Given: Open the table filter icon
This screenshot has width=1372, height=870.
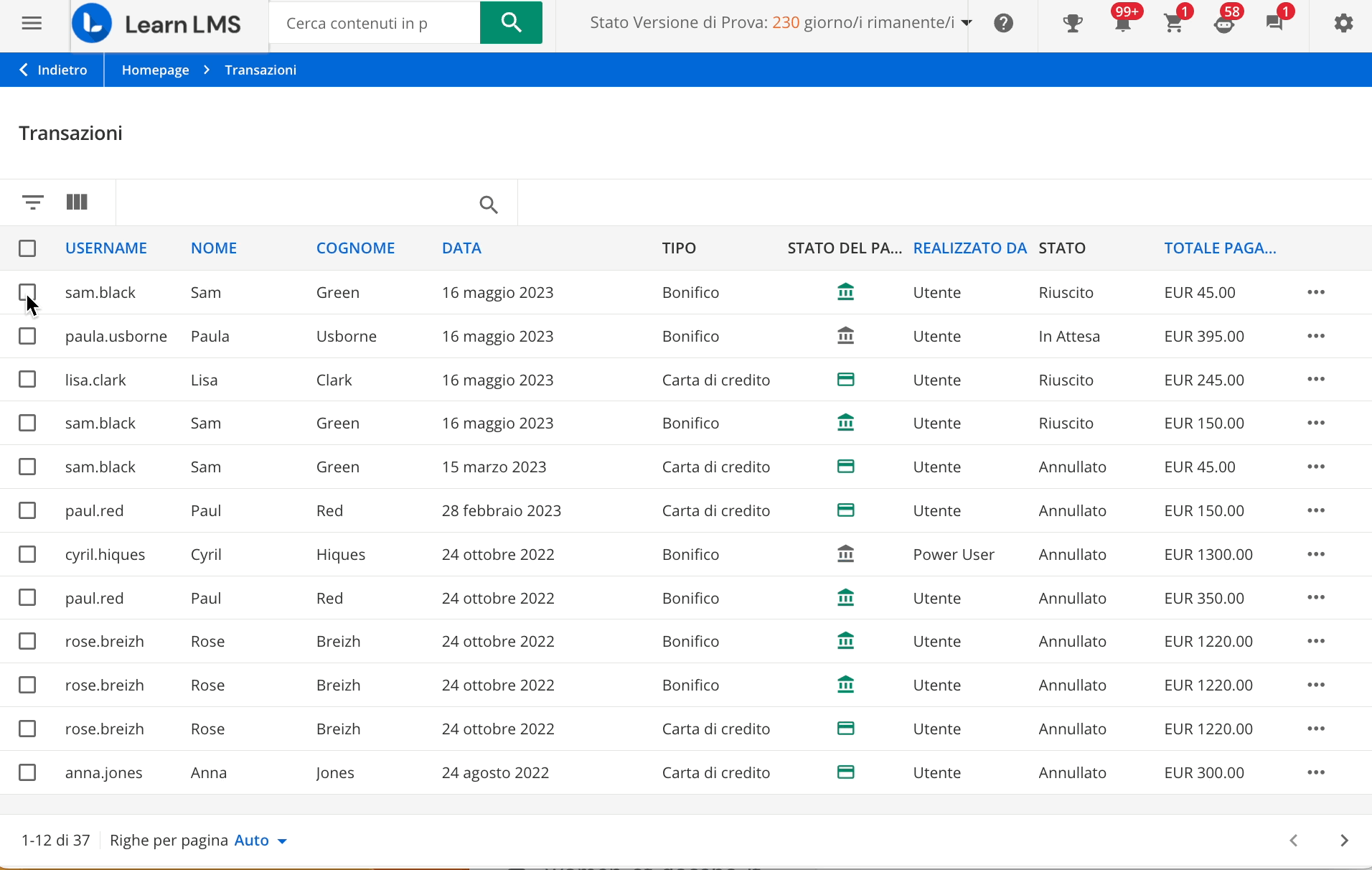Looking at the screenshot, I should [x=33, y=202].
